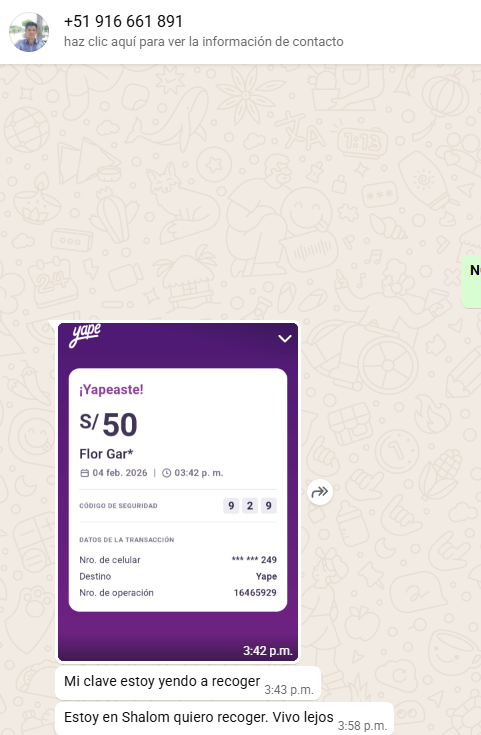Click the first security code digit 9
The height and width of the screenshot is (735, 481).
tap(231, 505)
